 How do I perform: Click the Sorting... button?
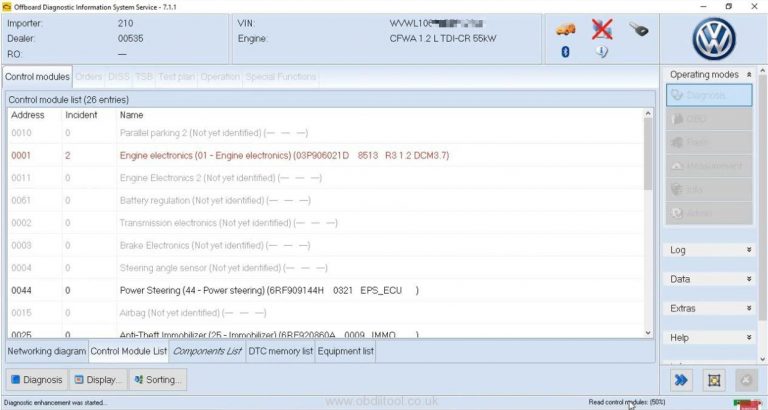point(158,380)
